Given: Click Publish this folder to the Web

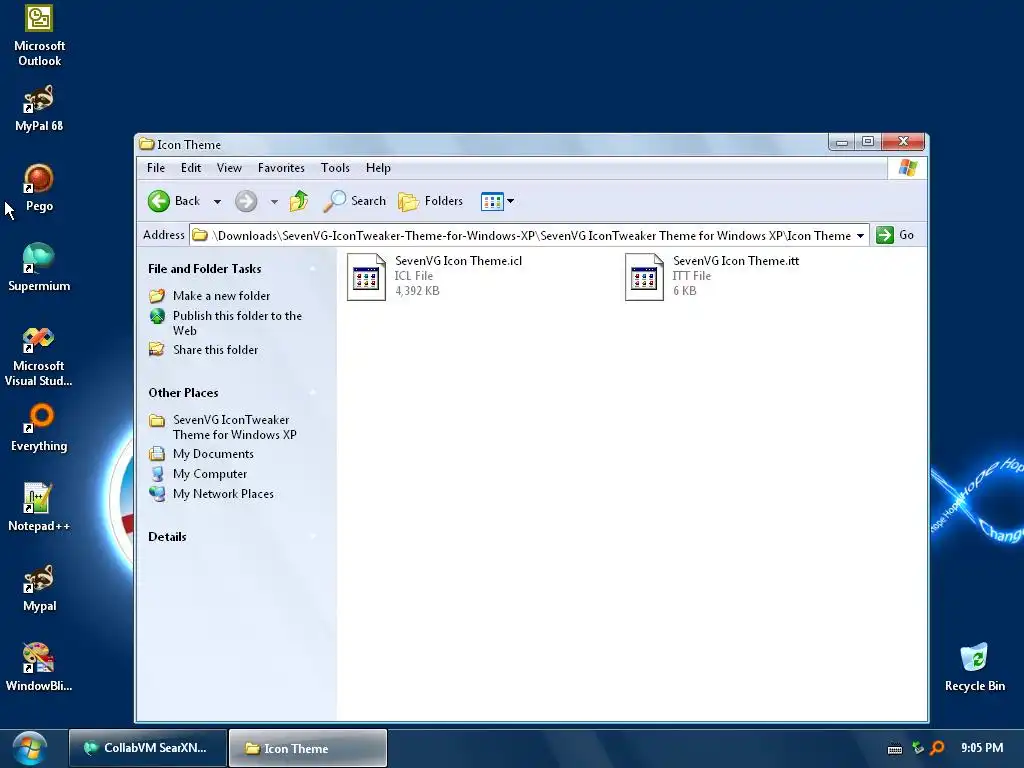Looking at the screenshot, I should (x=237, y=323).
